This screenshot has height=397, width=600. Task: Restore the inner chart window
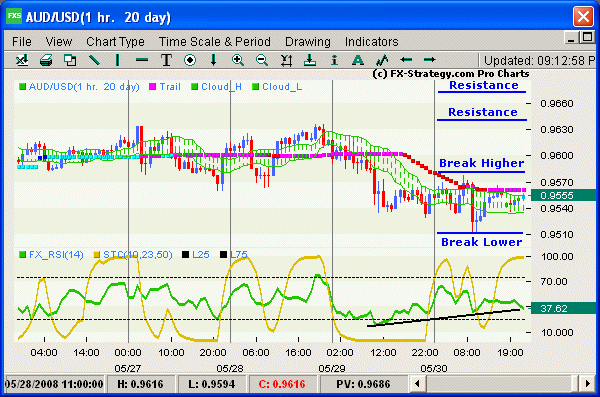coord(587,37)
